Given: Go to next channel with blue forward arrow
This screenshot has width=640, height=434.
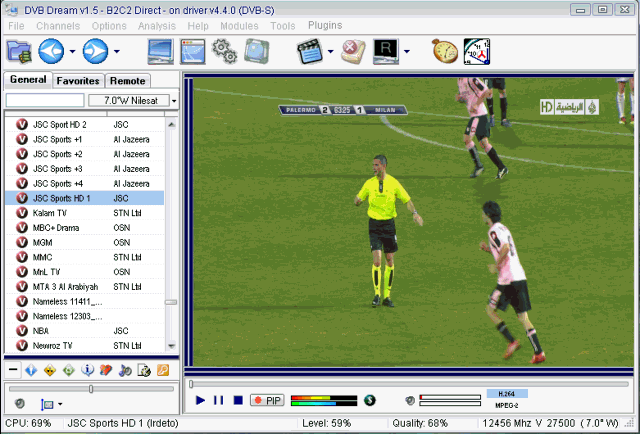Looking at the screenshot, I should click(95, 51).
